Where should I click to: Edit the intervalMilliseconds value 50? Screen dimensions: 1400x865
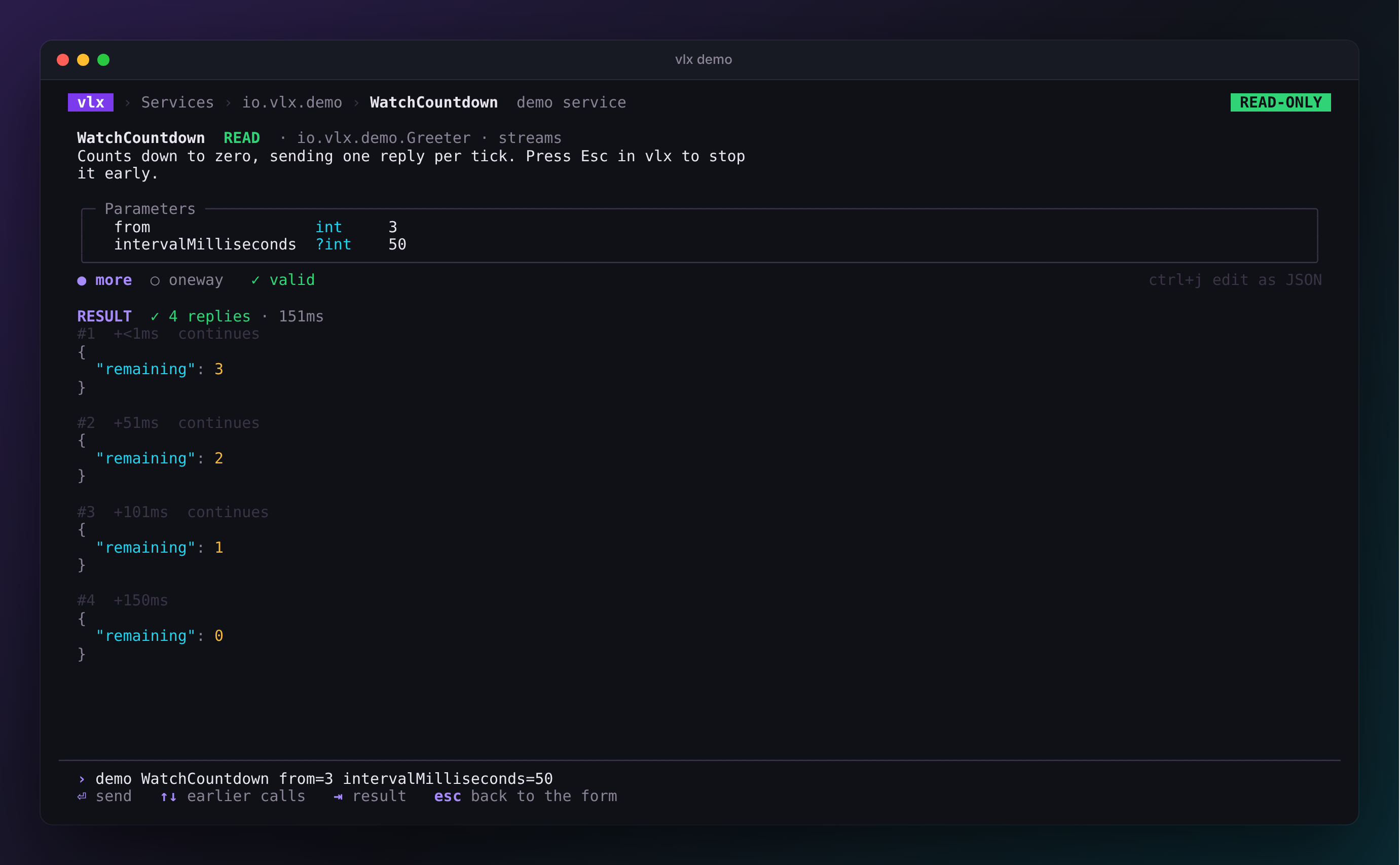tap(397, 244)
